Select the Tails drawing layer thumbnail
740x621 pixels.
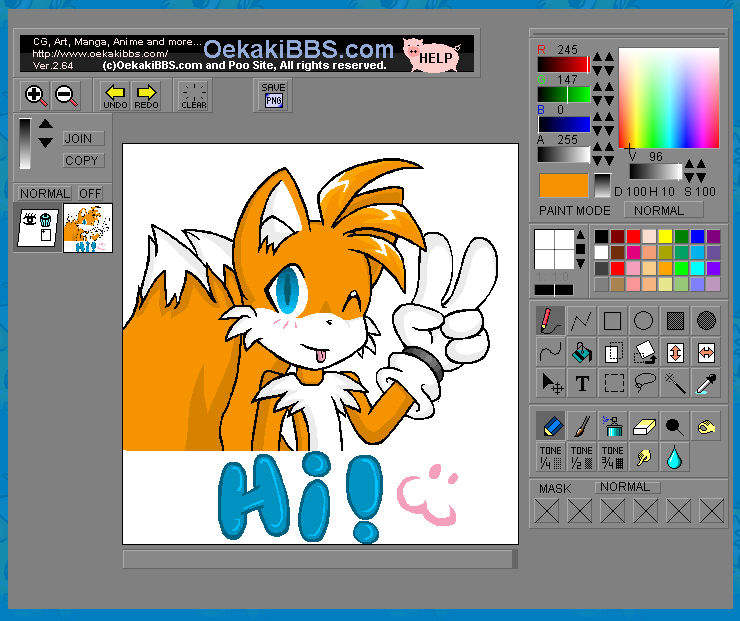coord(88,228)
